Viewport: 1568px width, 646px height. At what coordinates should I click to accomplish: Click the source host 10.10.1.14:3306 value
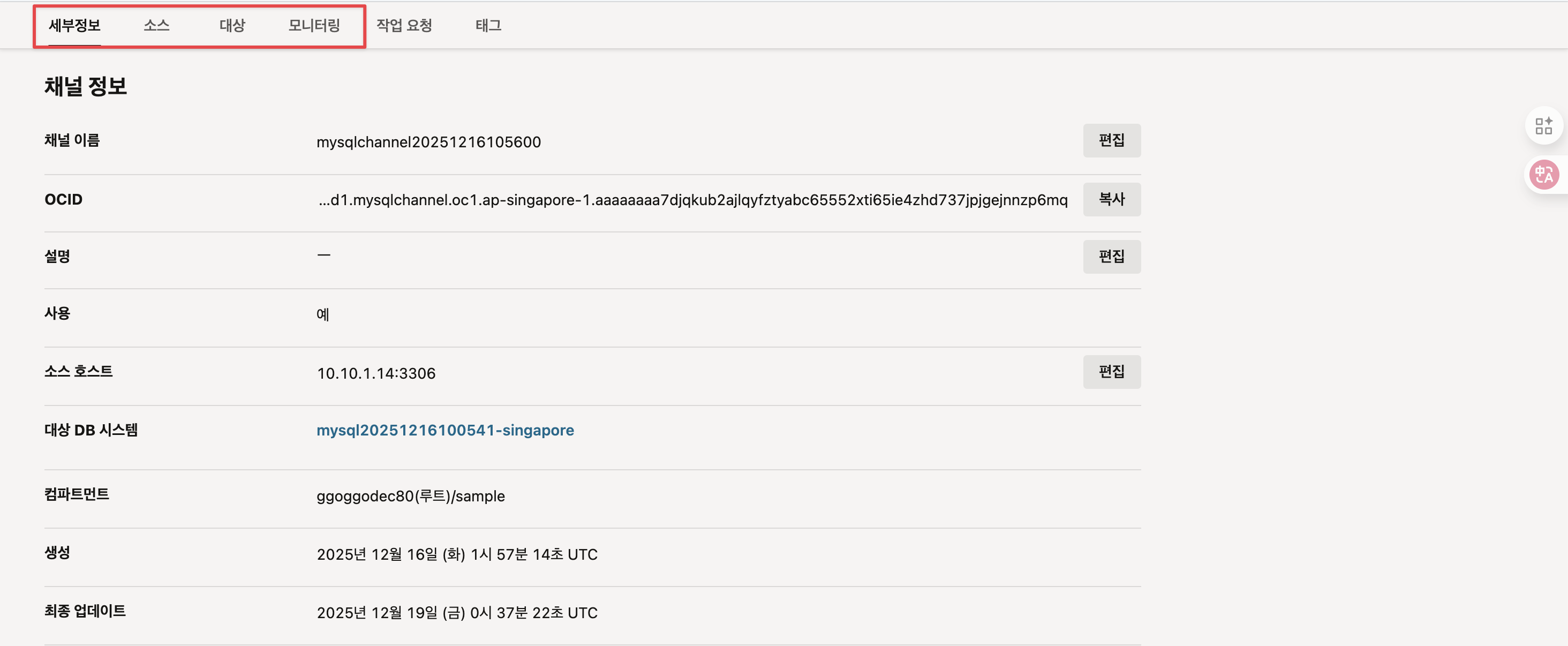pyautogui.click(x=376, y=373)
